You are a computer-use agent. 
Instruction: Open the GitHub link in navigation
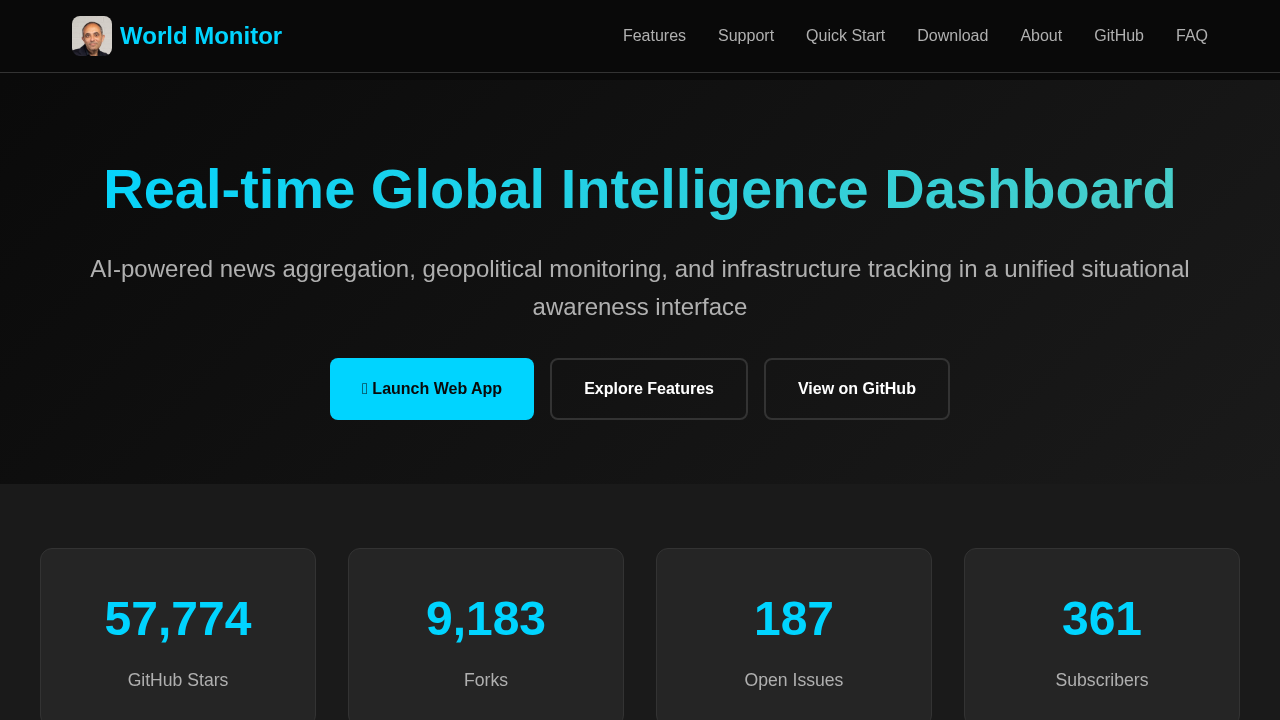(x=1119, y=36)
